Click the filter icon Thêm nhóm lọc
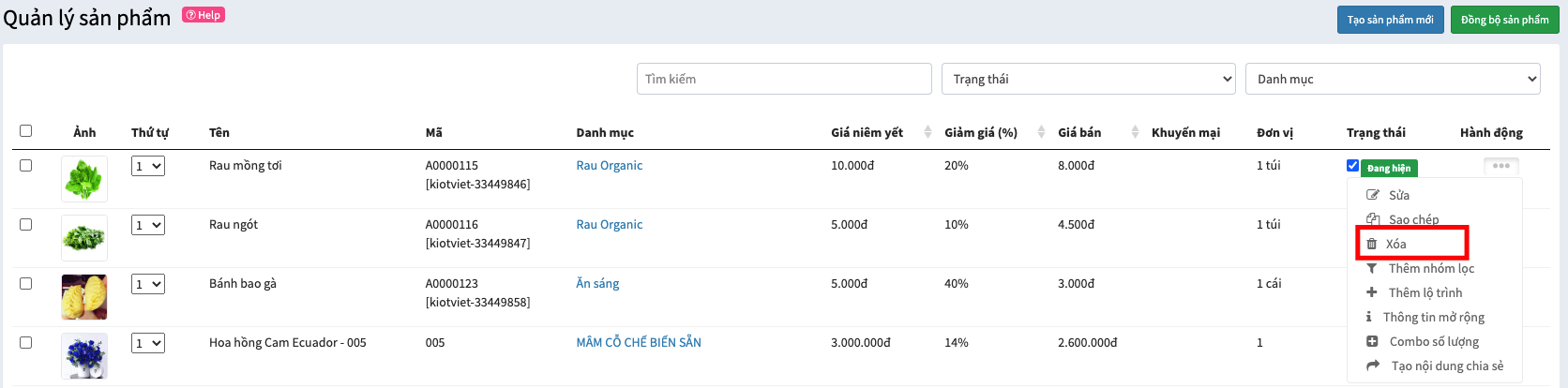 (x=1372, y=268)
